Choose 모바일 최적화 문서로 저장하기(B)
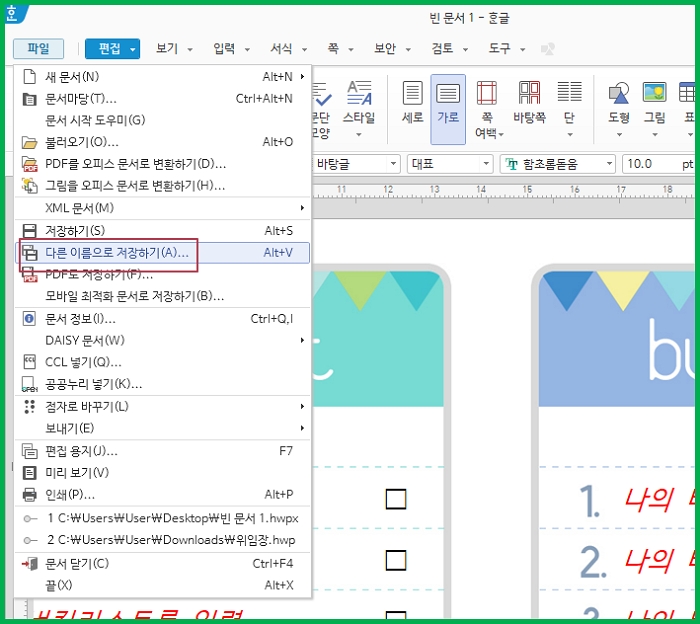The width and height of the screenshot is (700, 624). (134, 296)
